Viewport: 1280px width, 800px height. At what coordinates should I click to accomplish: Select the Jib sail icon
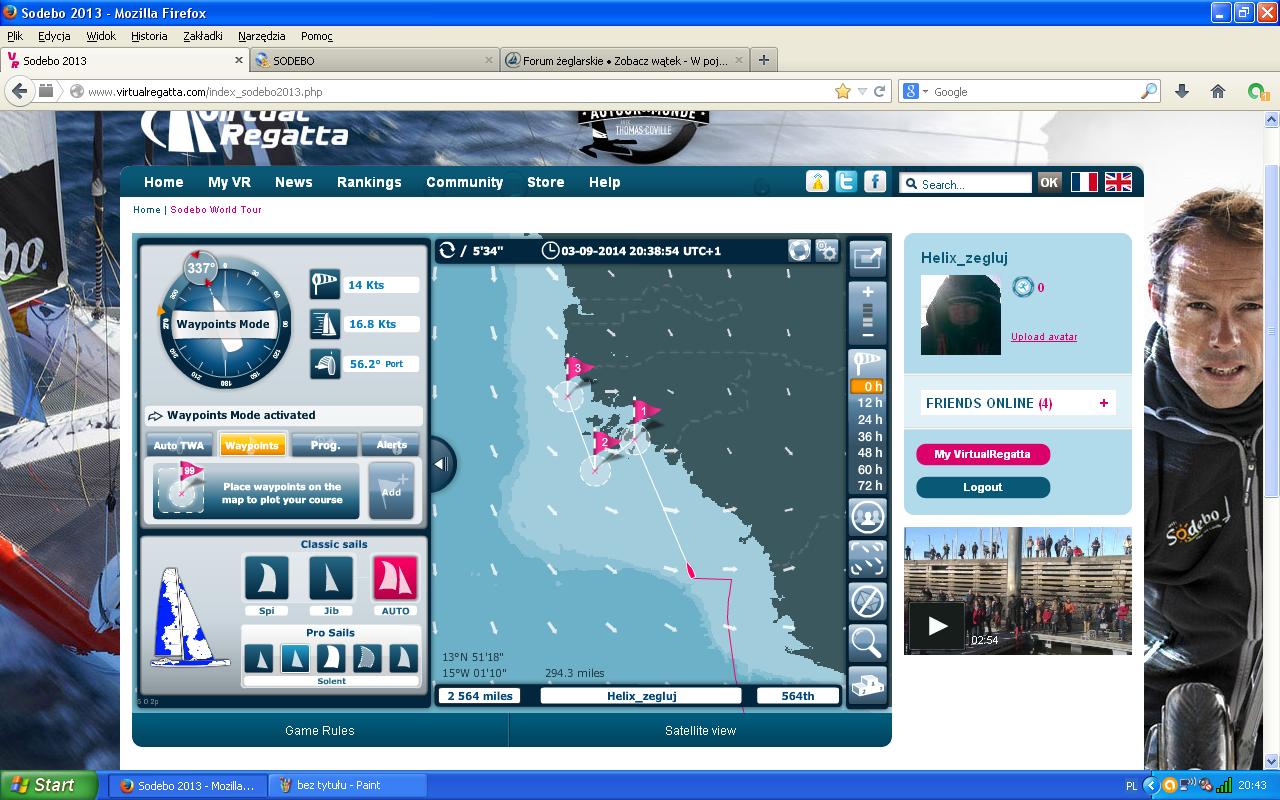(331, 578)
